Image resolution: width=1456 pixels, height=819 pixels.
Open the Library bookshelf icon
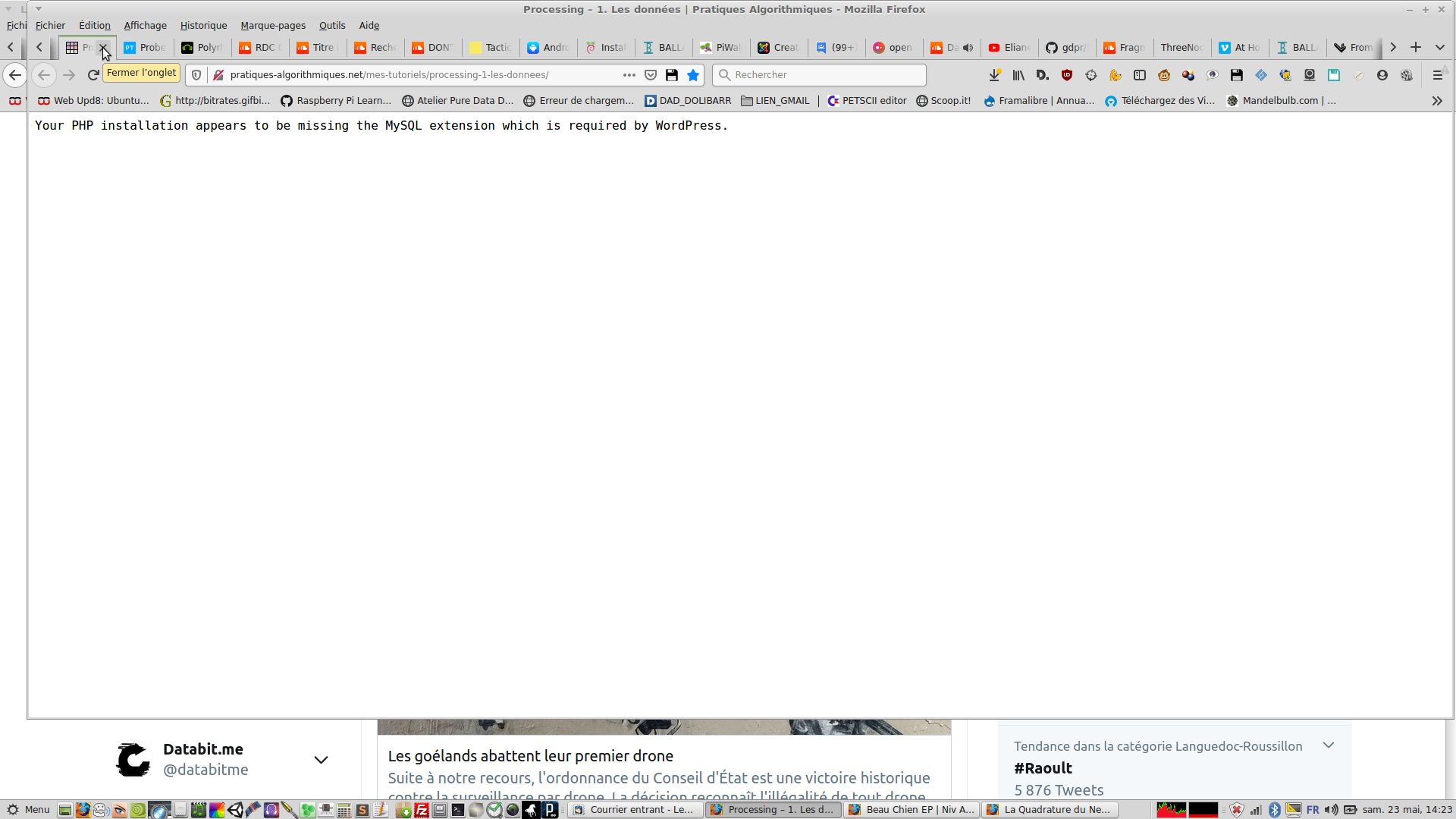(x=1018, y=75)
